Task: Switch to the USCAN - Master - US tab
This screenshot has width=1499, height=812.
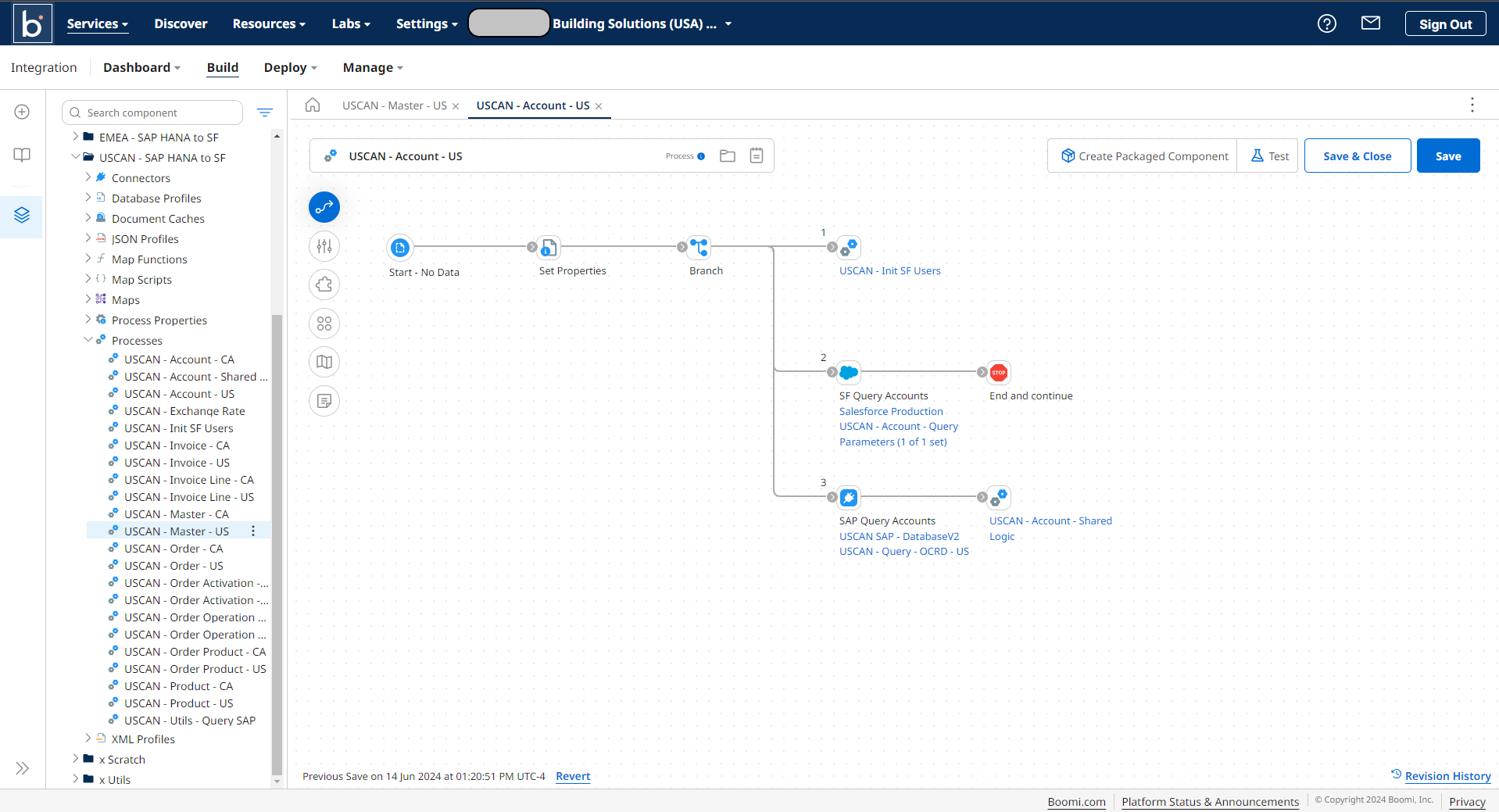Action: click(394, 105)
